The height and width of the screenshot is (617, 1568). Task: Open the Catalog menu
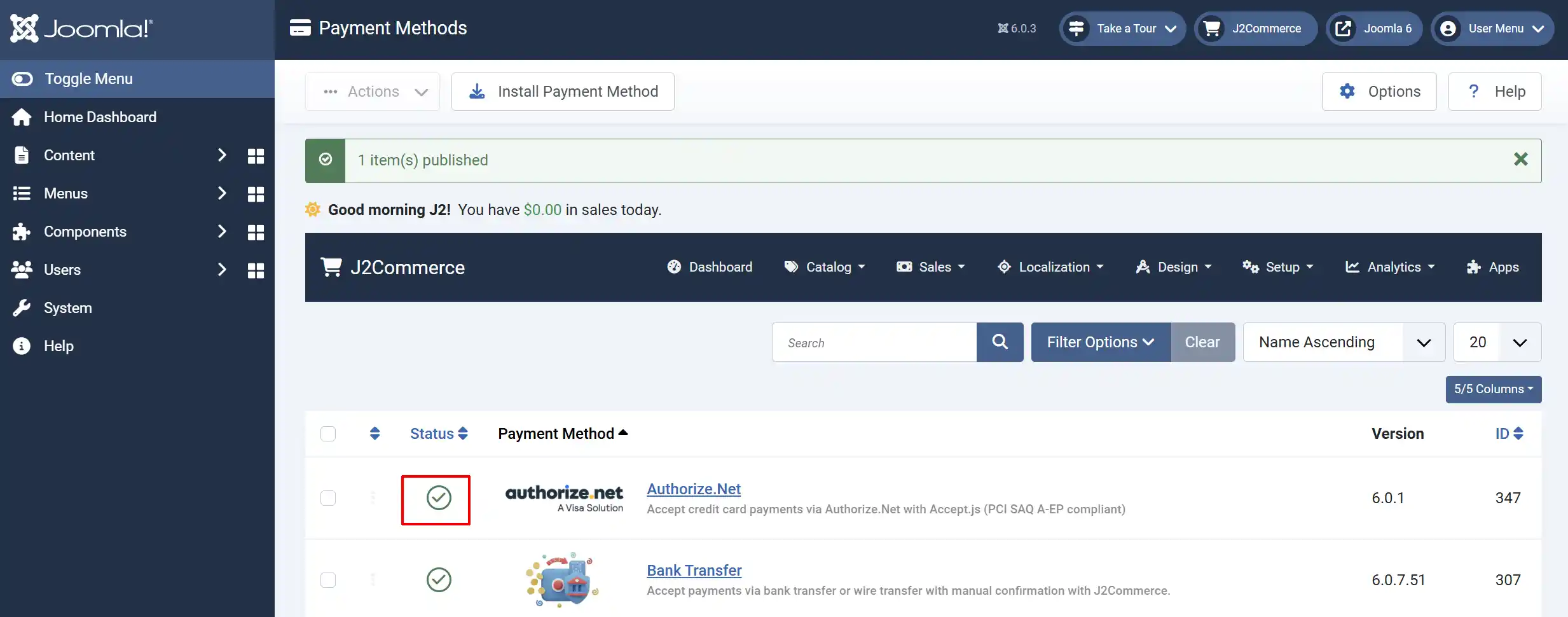825,267
